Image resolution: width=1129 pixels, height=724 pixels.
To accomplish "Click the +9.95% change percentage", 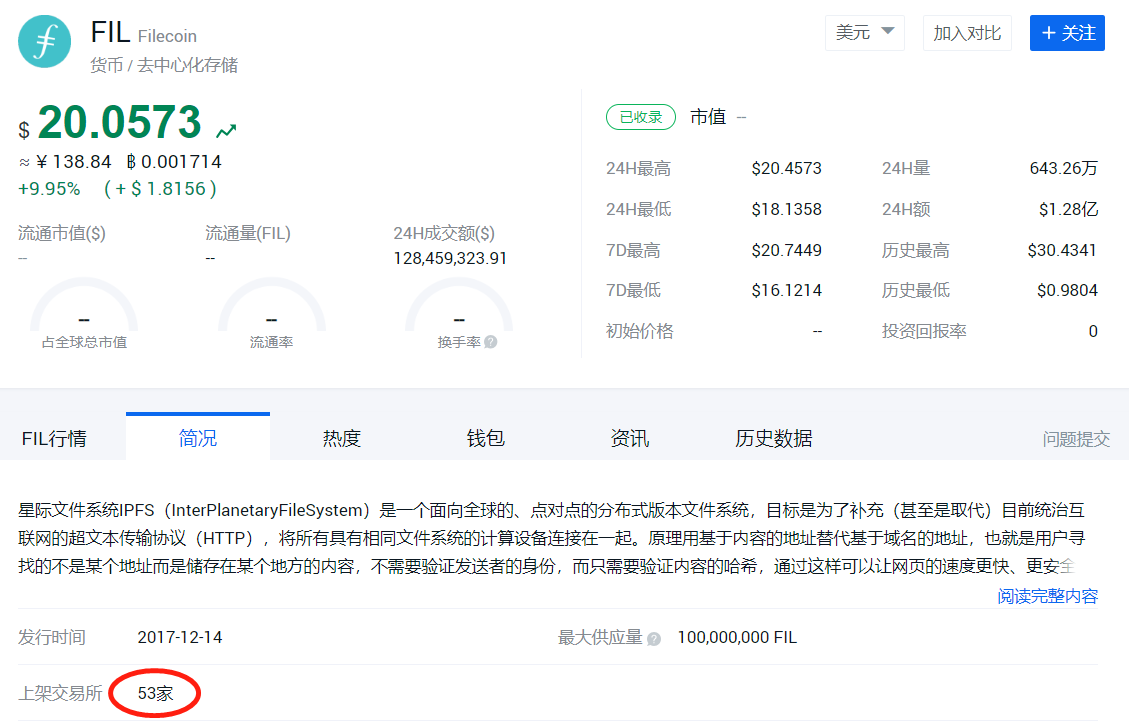I will [x=49, y=189].
